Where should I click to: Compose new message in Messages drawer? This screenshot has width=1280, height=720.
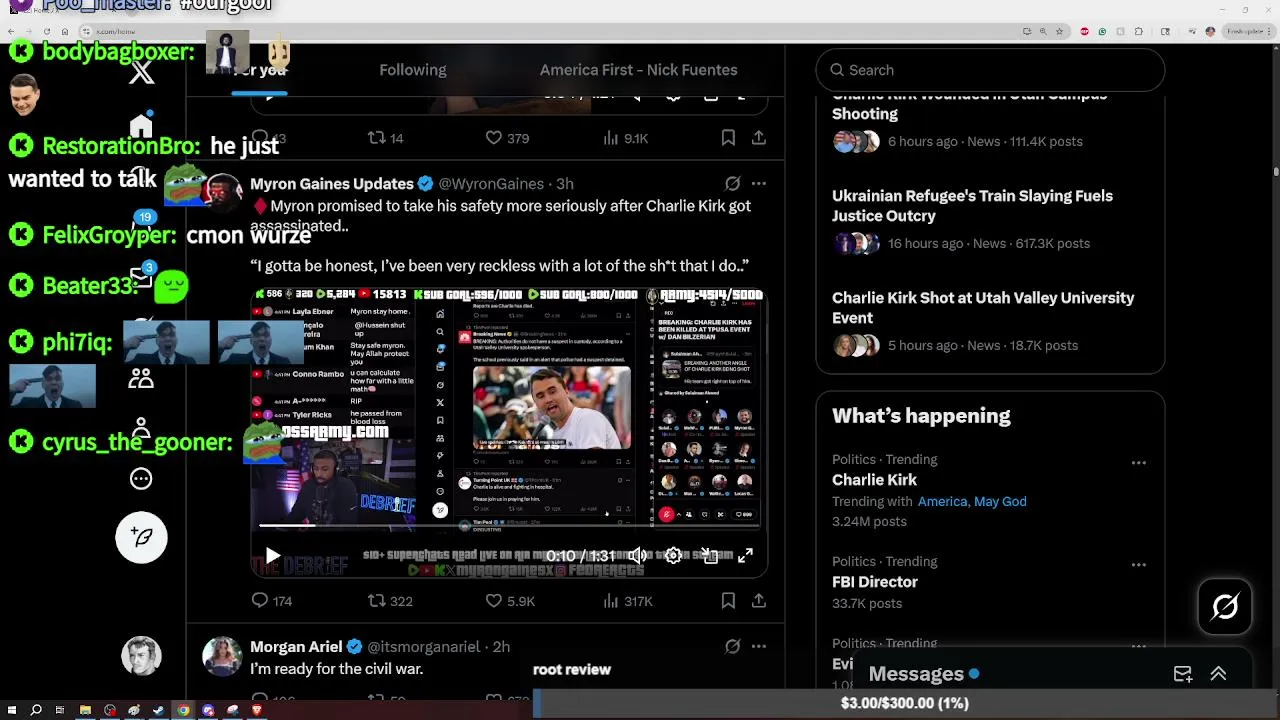coord(1183,674)
